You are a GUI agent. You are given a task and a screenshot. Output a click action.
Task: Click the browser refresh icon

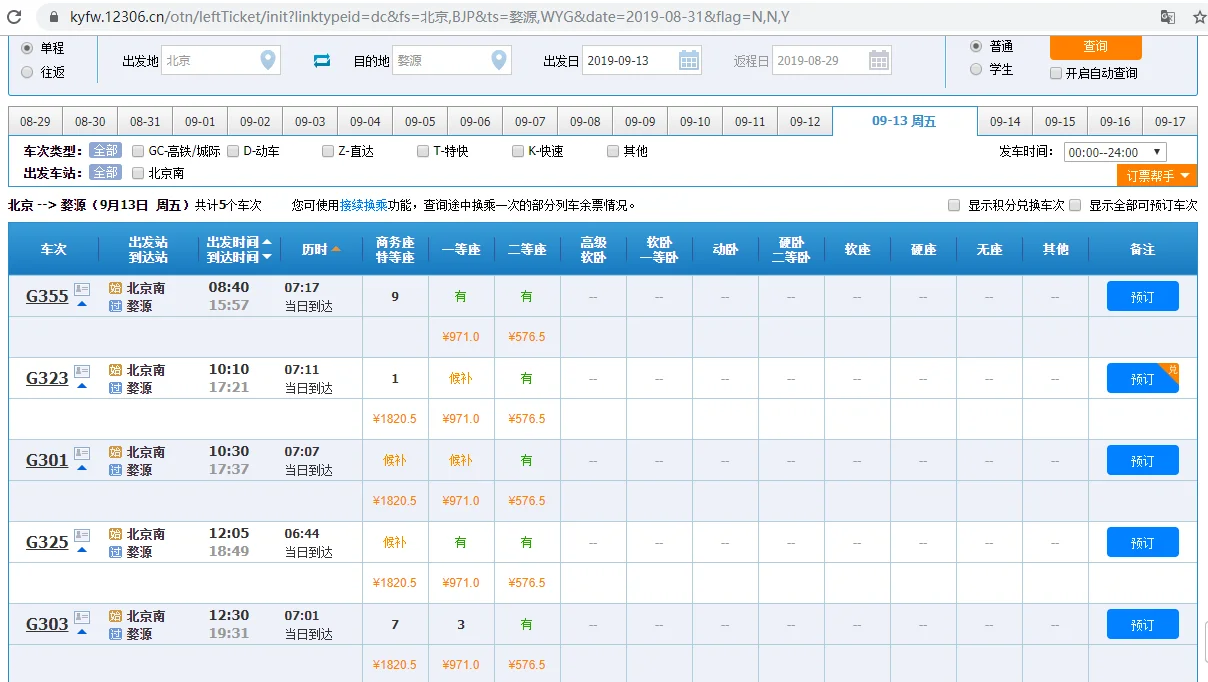click(13, 16)
